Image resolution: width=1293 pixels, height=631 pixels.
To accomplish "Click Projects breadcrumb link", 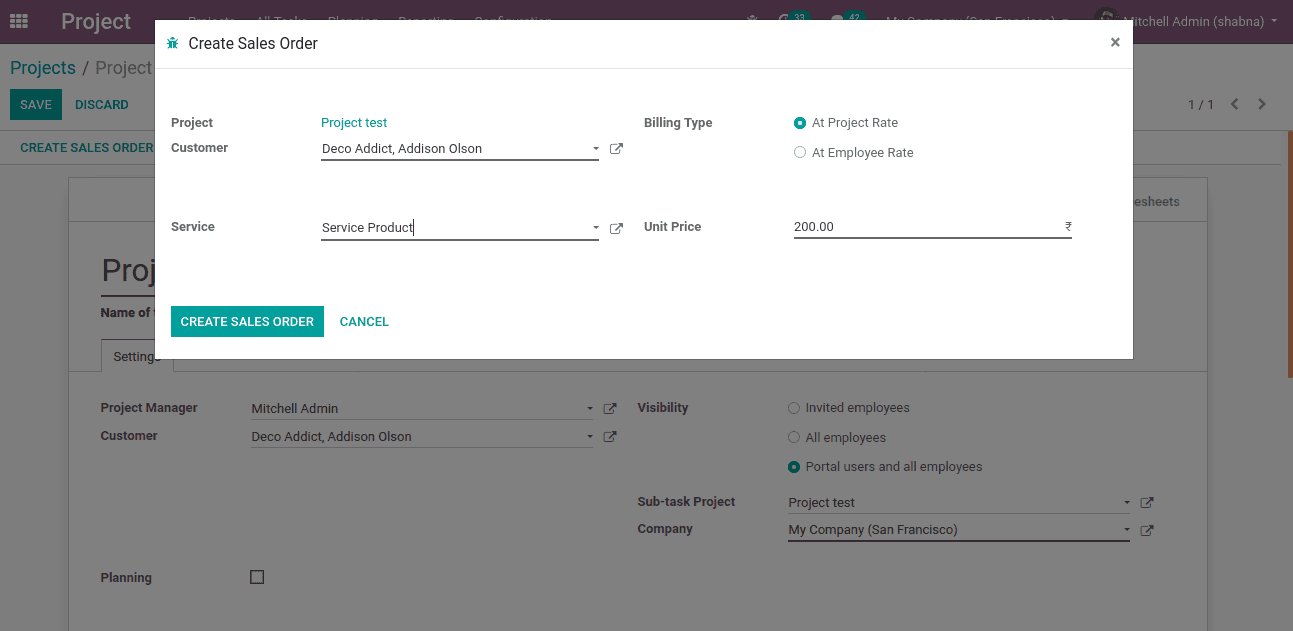I will click(x=43, y=68).
